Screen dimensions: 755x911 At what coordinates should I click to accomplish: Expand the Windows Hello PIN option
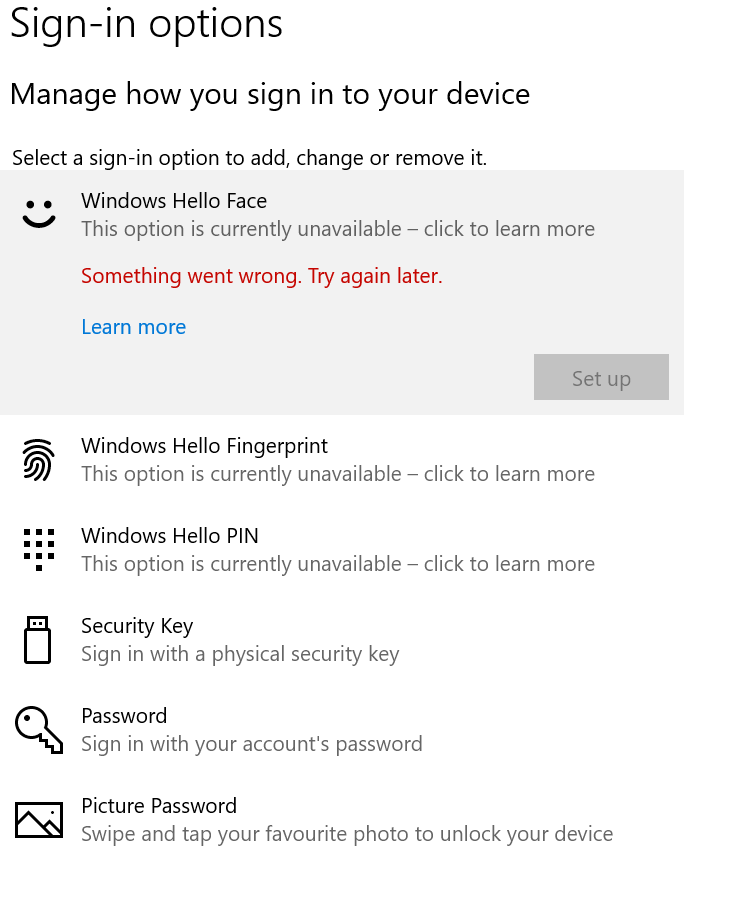pyautogui.click(x=170, y=536)
